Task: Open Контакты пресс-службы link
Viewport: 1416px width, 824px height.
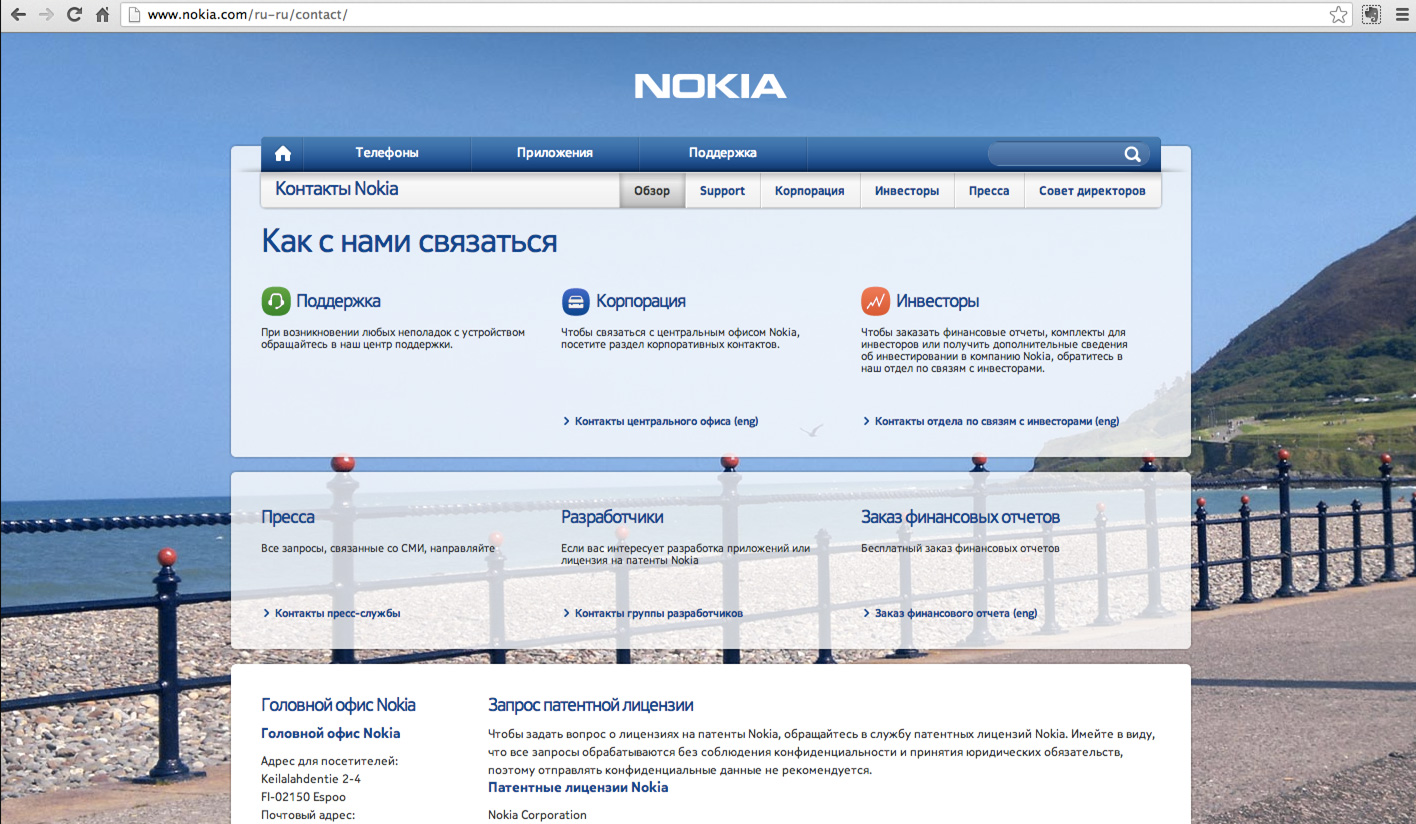Action: tap(337, 613)
